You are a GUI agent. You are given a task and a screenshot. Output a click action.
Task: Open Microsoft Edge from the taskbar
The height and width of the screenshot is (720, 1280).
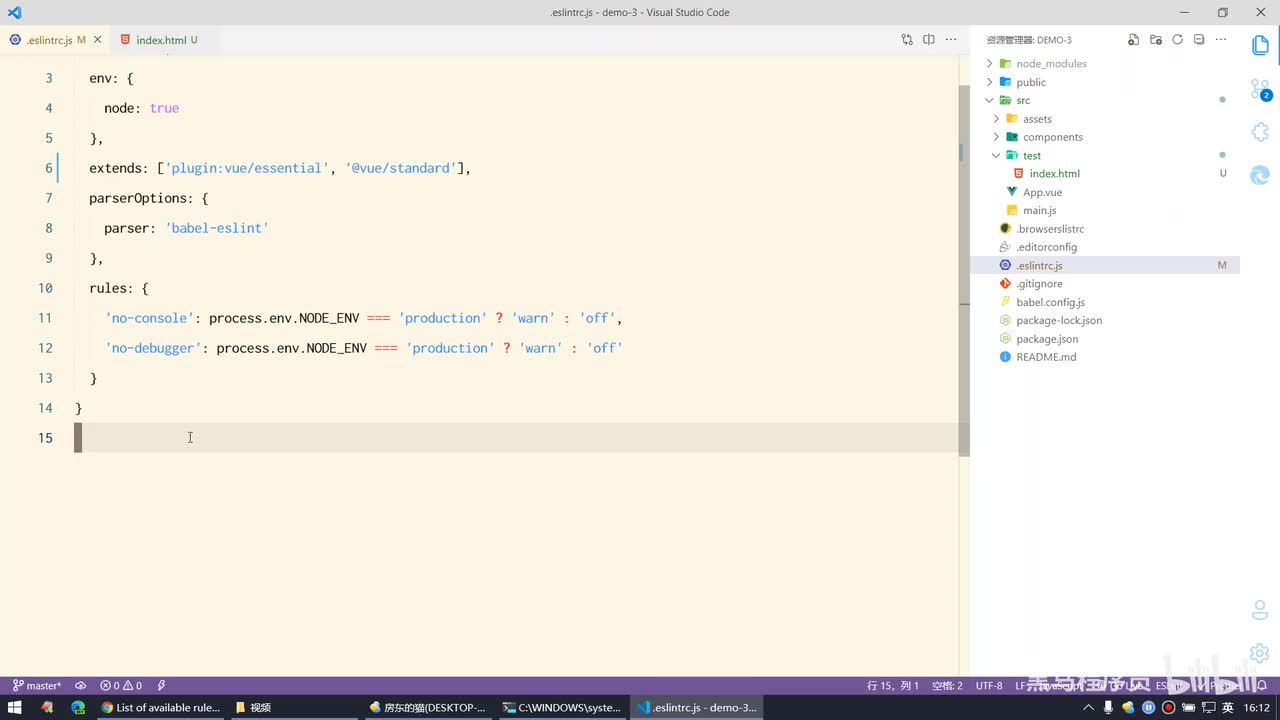point(78,707)
